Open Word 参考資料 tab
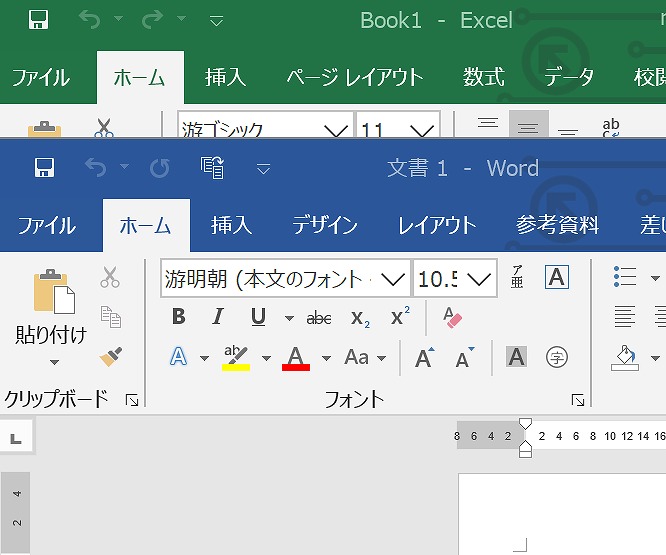 click(x=557, y=225)
